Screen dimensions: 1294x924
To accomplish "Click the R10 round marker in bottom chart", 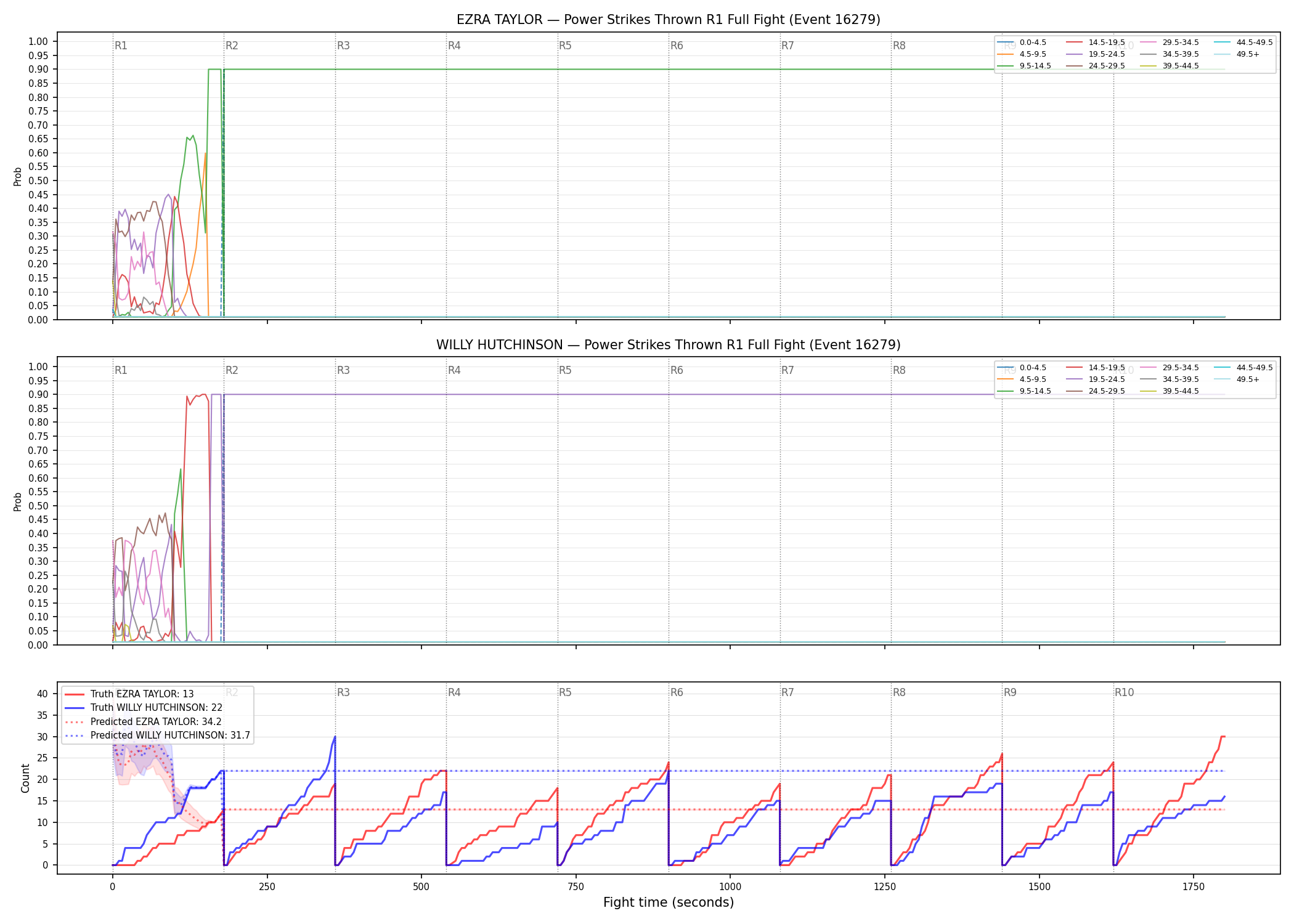I will [1124, 692].
